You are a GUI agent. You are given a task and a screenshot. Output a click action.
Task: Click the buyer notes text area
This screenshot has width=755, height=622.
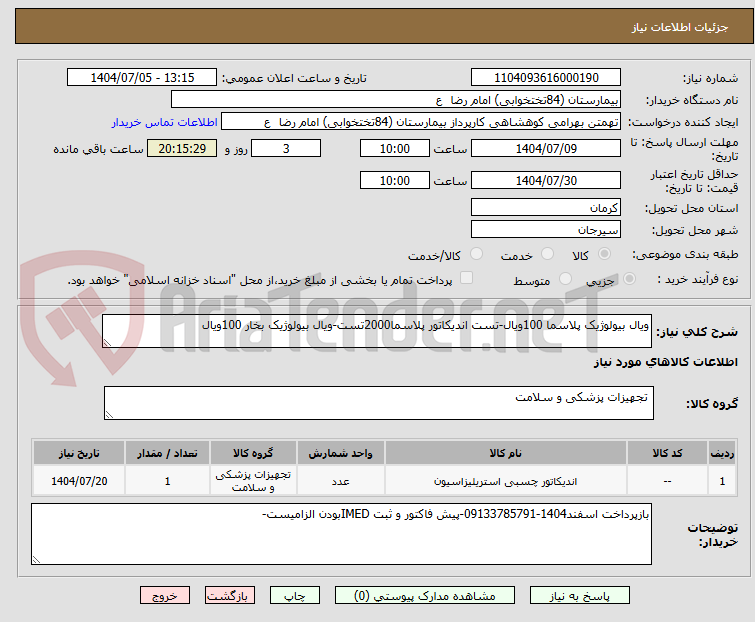341,534
